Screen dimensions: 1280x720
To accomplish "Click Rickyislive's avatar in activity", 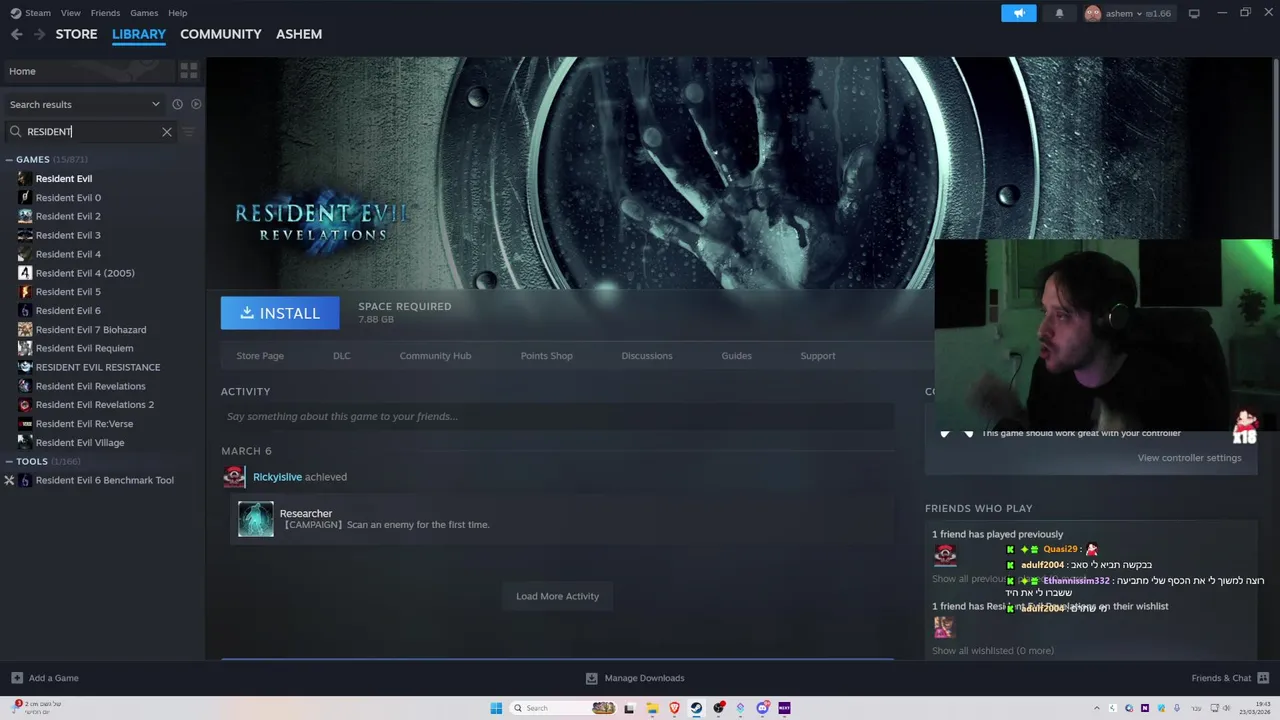I will pyautogui.click(x=234, y=477).
